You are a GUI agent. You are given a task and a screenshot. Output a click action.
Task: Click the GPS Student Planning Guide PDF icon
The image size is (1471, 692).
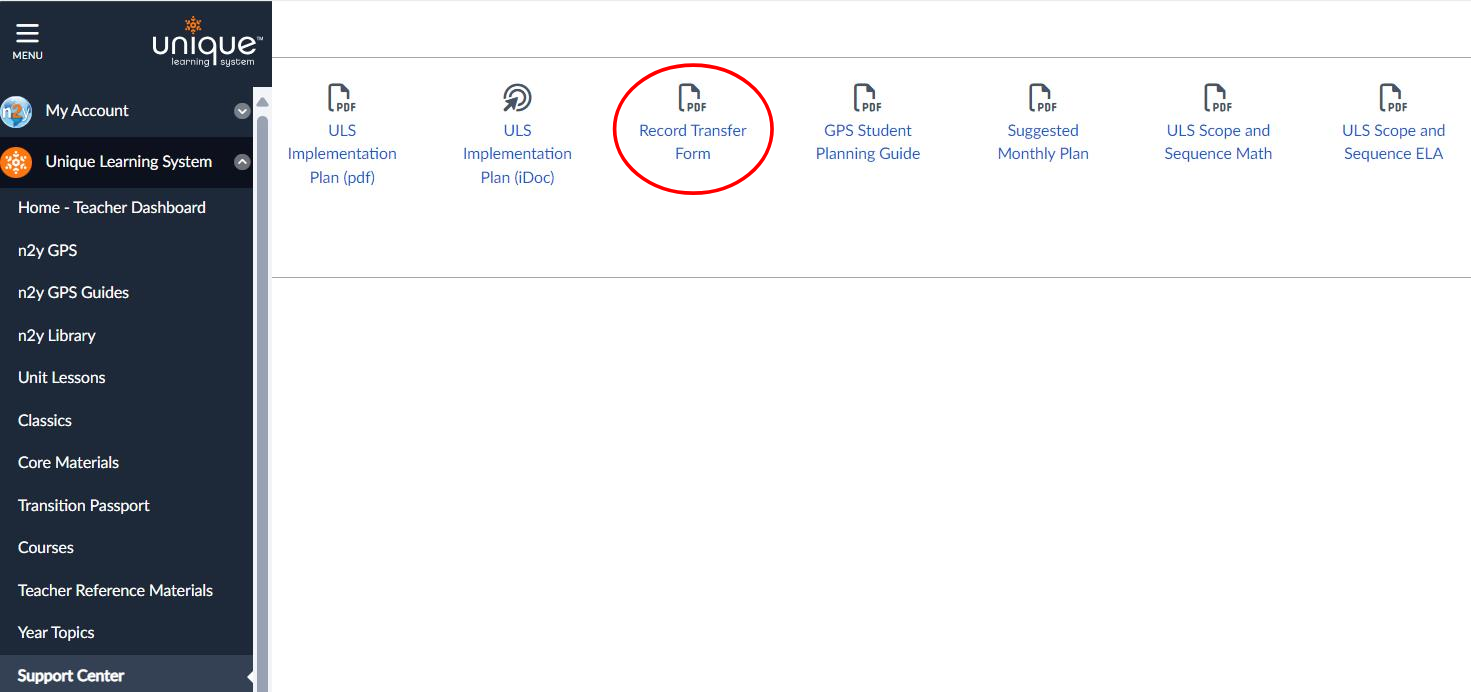(867, 98)
